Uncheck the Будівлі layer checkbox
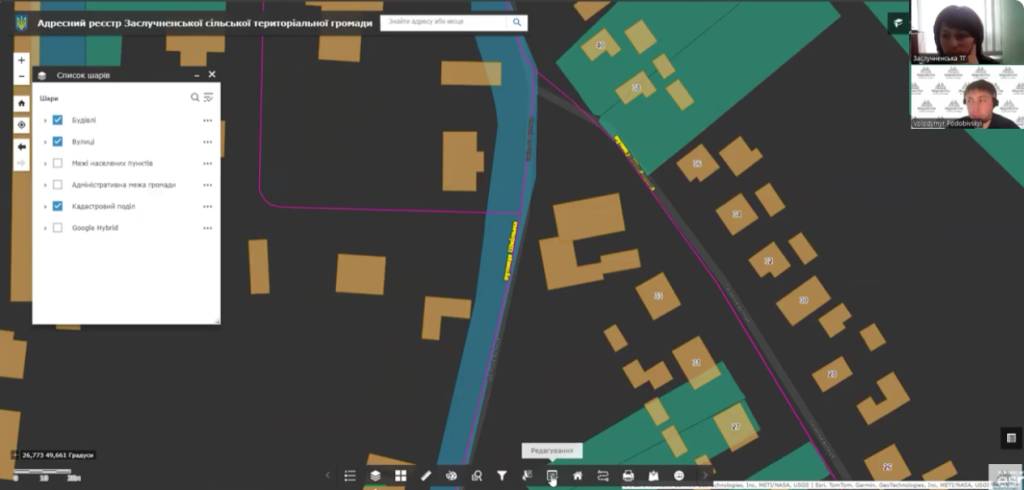The image size is (1024, 490). point(58,120)
